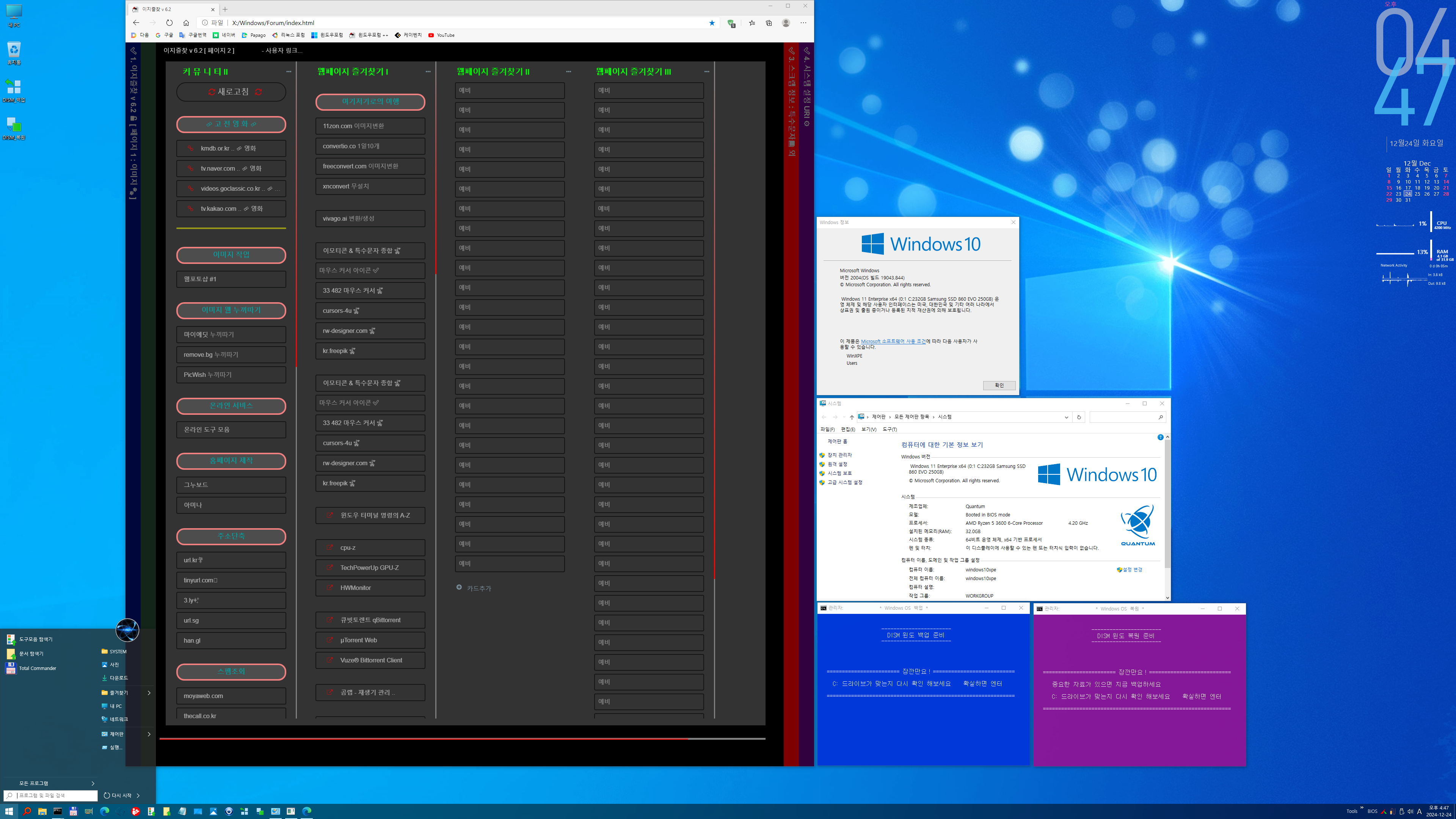This screenshot has height=819, width=1456.
Task: Open options dots for 웹페이지 즐겨찾기 III column
Action: tap(706, 72)
